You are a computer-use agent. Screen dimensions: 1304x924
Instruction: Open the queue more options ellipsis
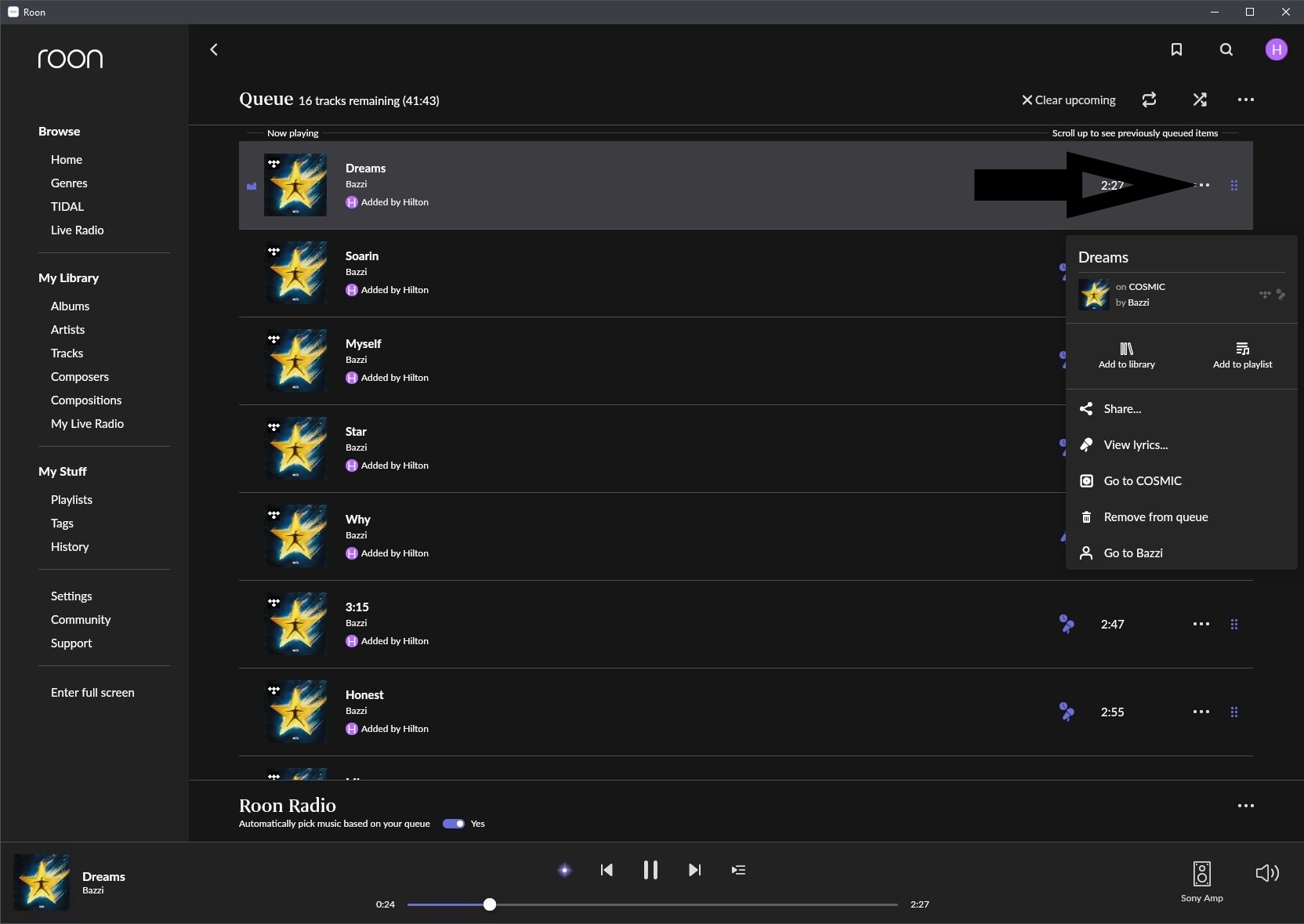pyautogui.click(x=1246, y=100)
